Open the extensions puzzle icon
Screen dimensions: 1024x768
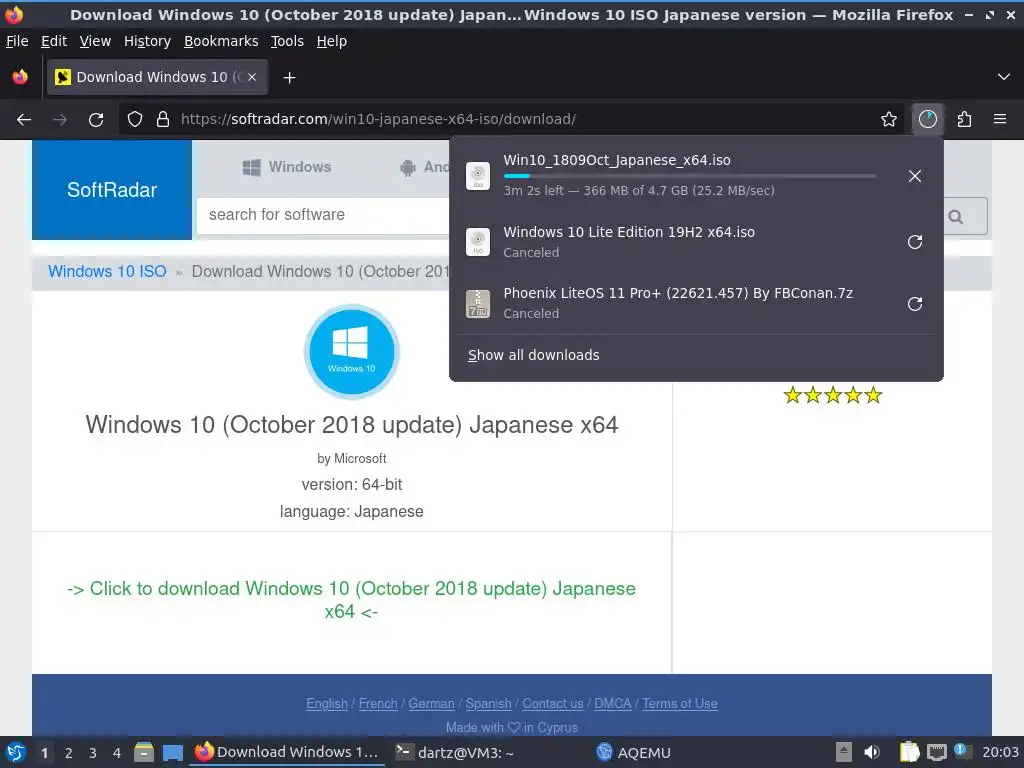(964, 120)
